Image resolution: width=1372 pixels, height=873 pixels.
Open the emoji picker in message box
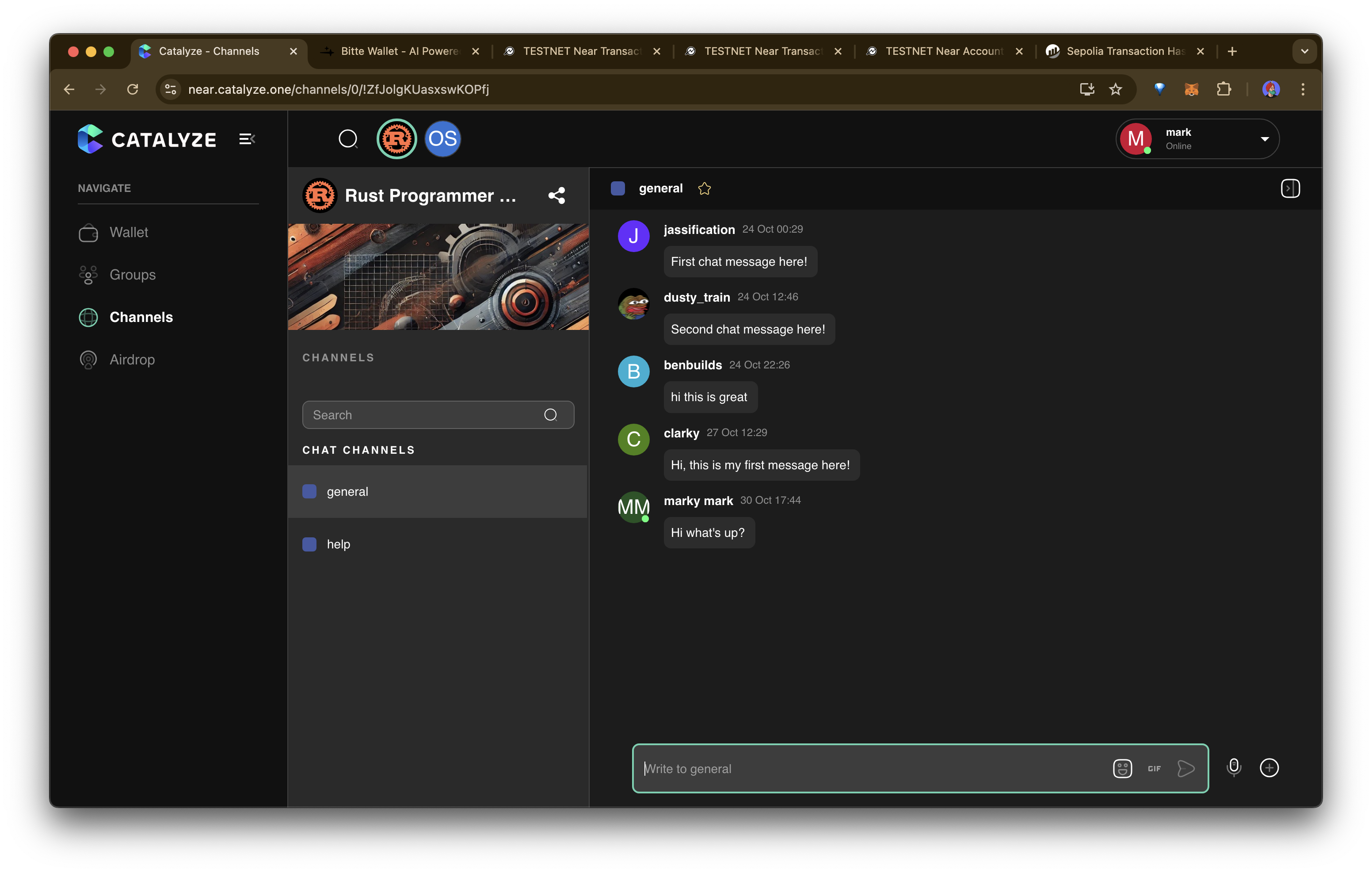(x=1122, y=768)
